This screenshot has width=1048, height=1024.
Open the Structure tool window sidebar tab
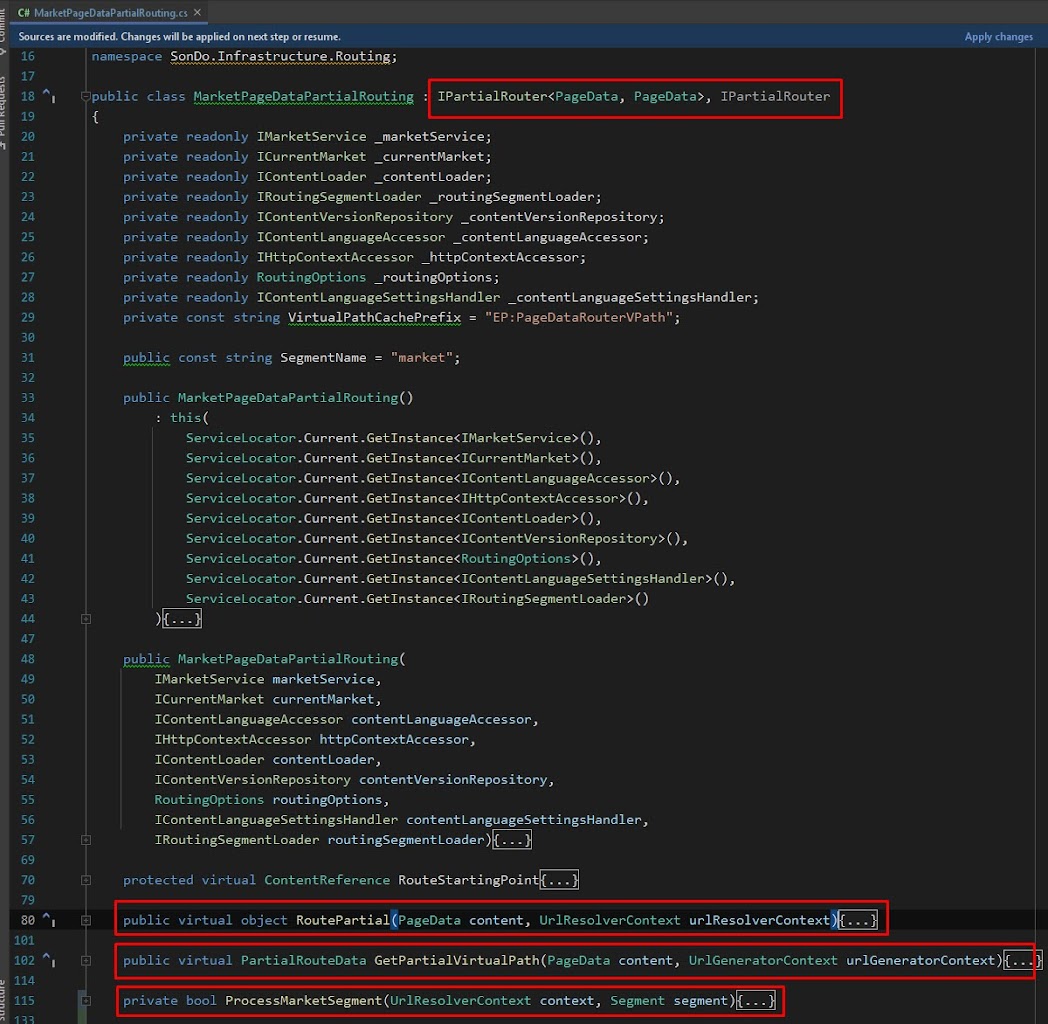[x=3, y=999]
